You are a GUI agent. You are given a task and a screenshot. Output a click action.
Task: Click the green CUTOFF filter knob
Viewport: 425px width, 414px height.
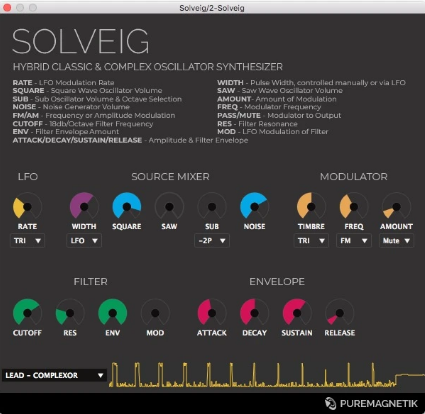click(x=27, y=313)
